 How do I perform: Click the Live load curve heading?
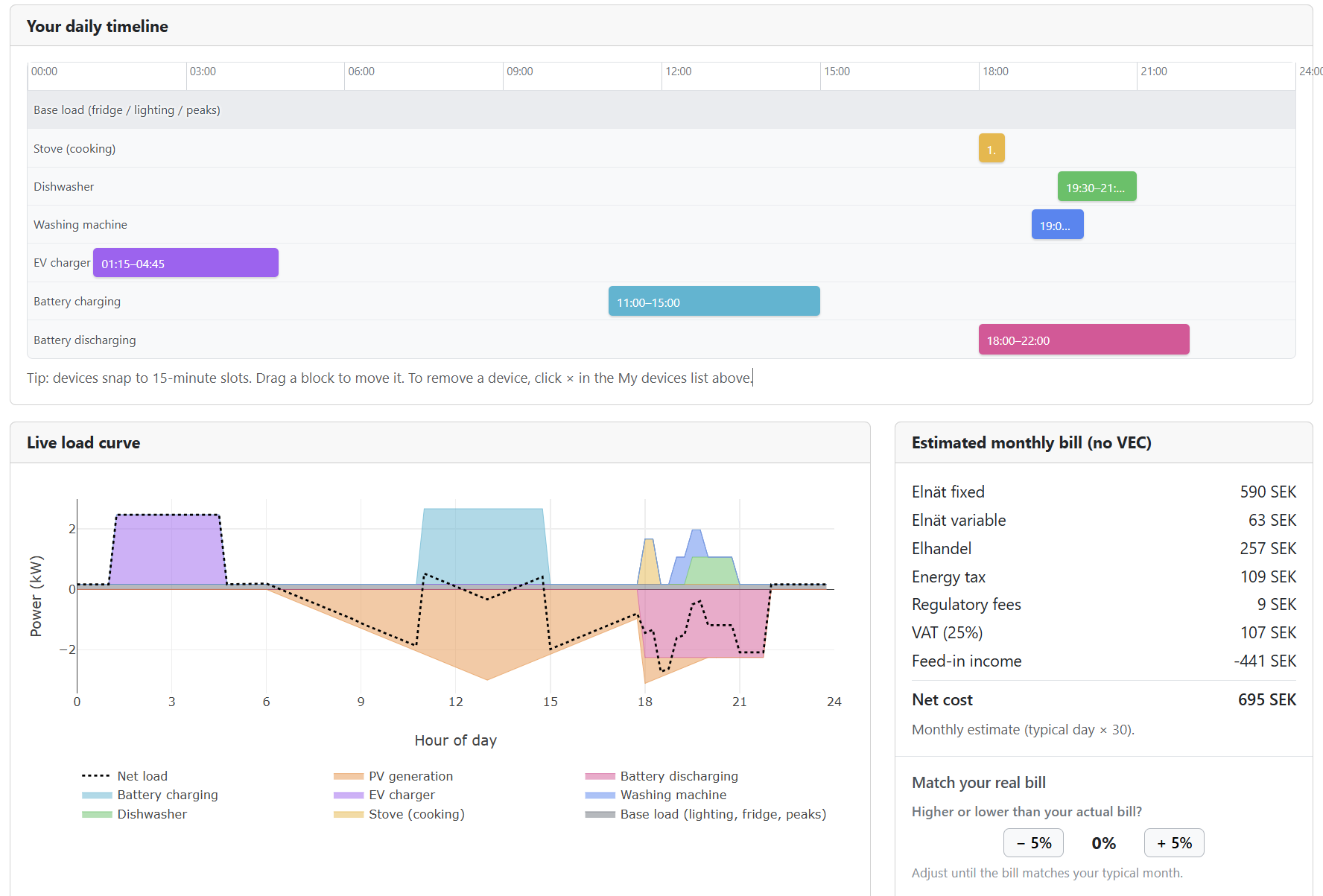(83, 442)
